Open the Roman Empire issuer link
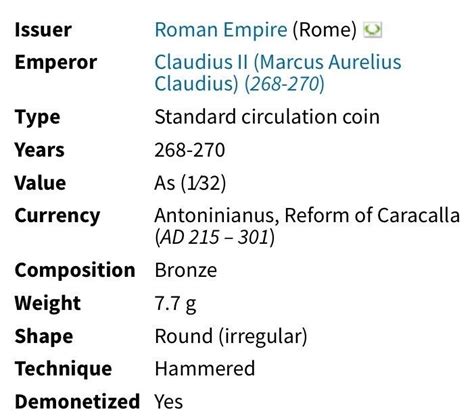Viewport: 474px width, 420px height. tap(221, 30)
